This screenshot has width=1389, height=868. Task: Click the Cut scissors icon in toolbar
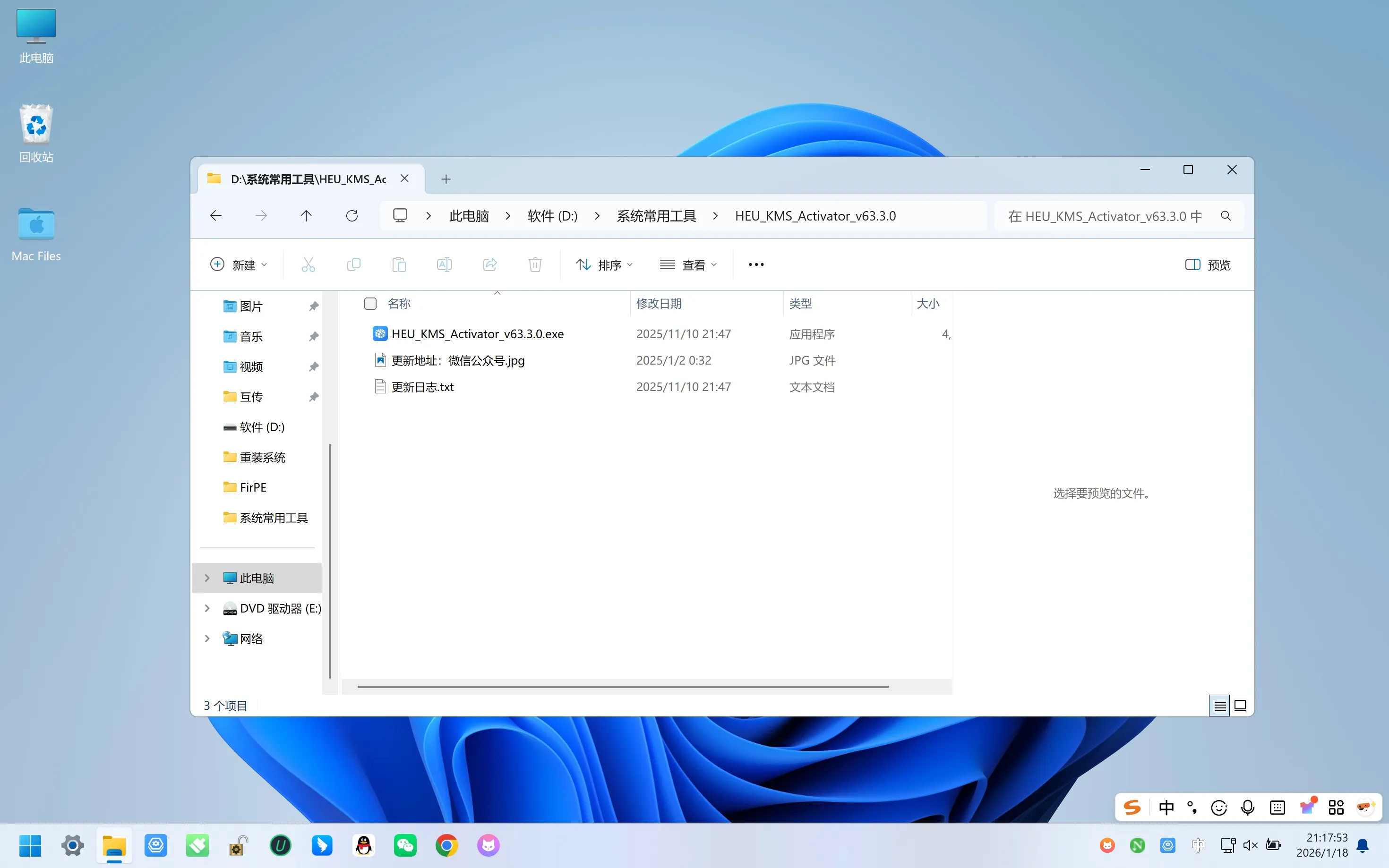(x=309, y=264)
